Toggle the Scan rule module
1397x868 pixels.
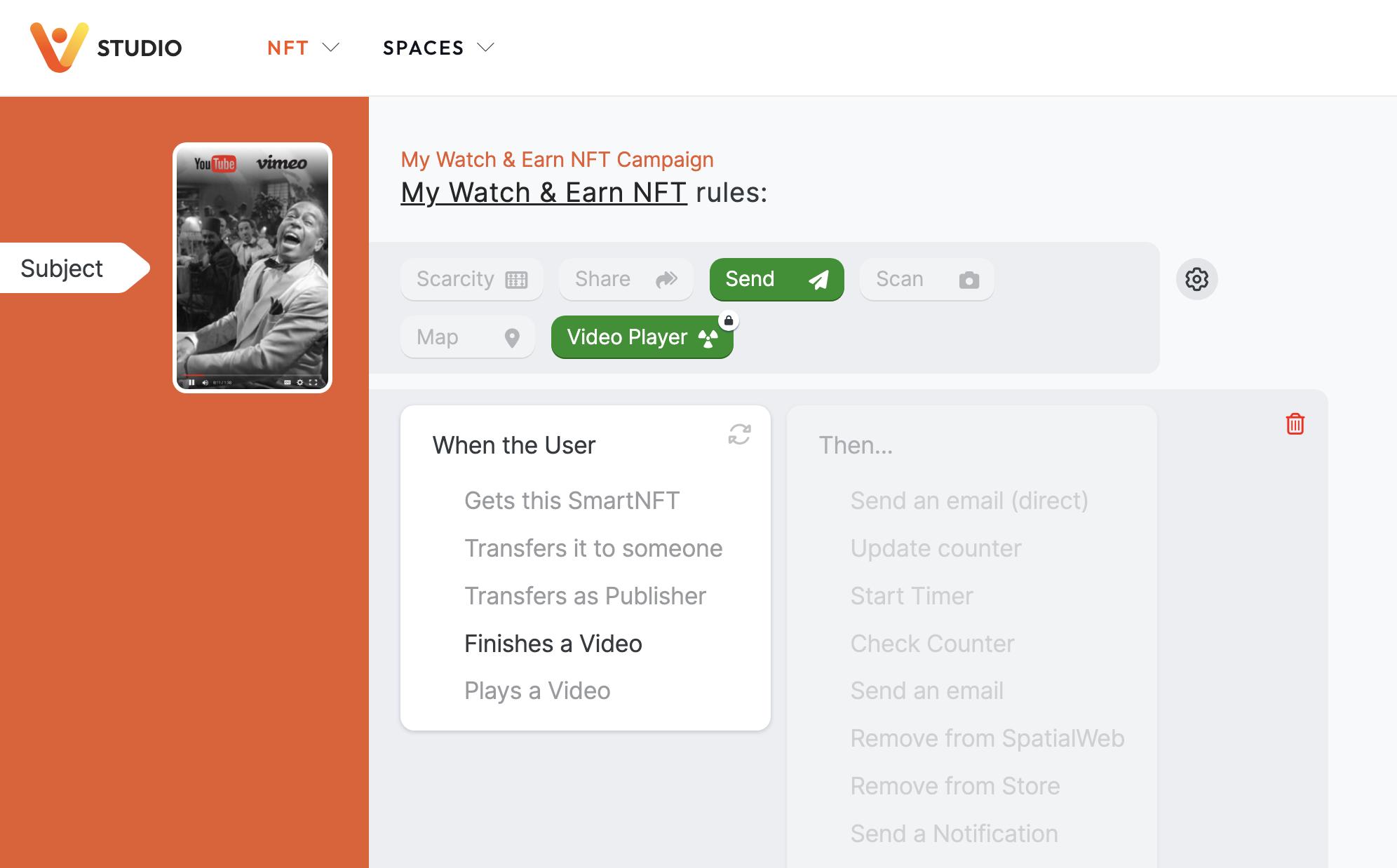pyautogui.click(x=926, y=279)
